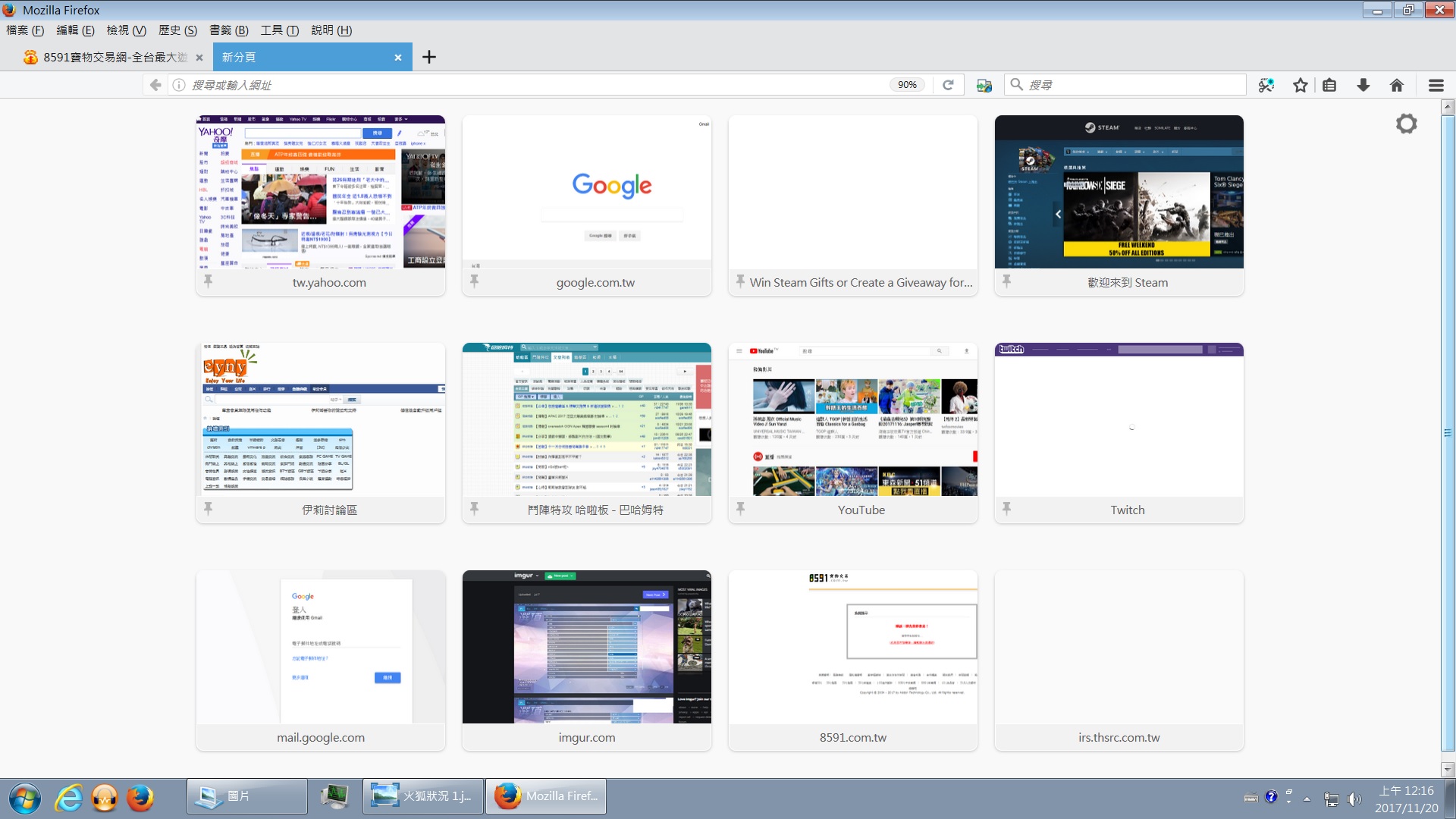
Task: Click the 90% zoom level indicator
Action: [x=907, y=85]
